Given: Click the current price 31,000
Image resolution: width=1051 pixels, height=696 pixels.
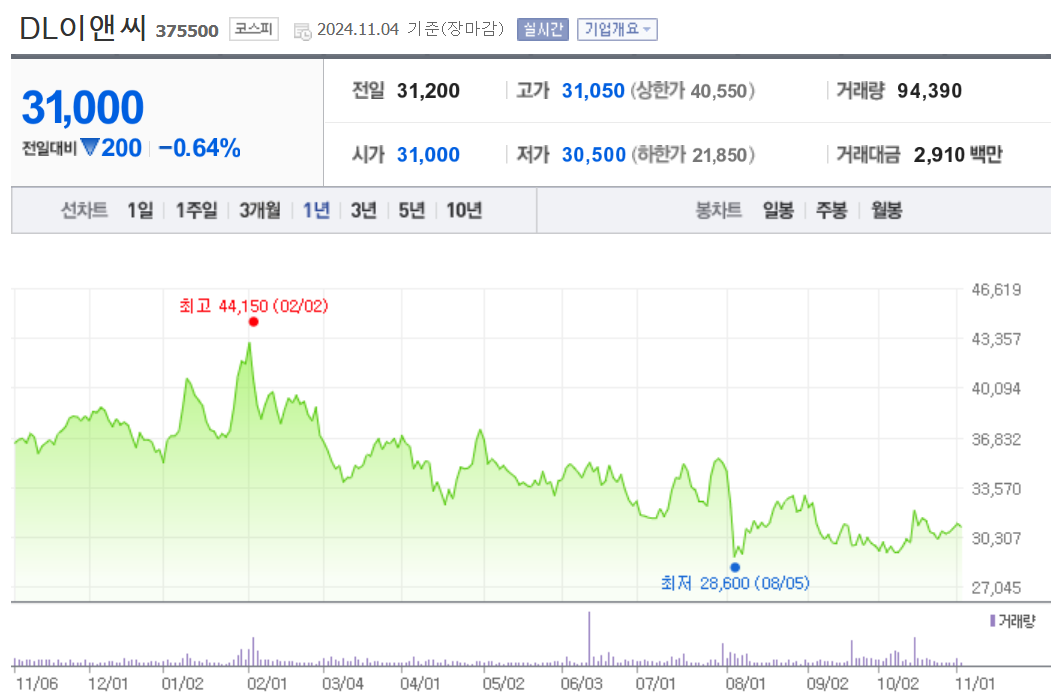Looking at the screenshot, I should tap(83, 107).
